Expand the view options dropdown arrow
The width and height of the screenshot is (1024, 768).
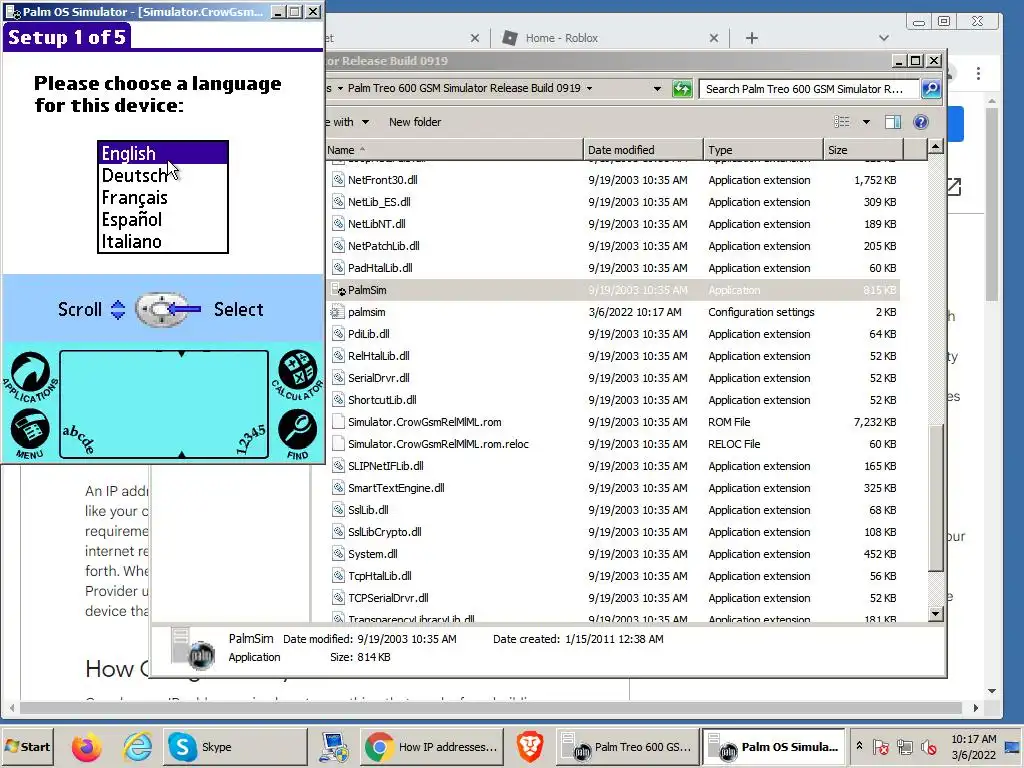[x=866, y=121]
